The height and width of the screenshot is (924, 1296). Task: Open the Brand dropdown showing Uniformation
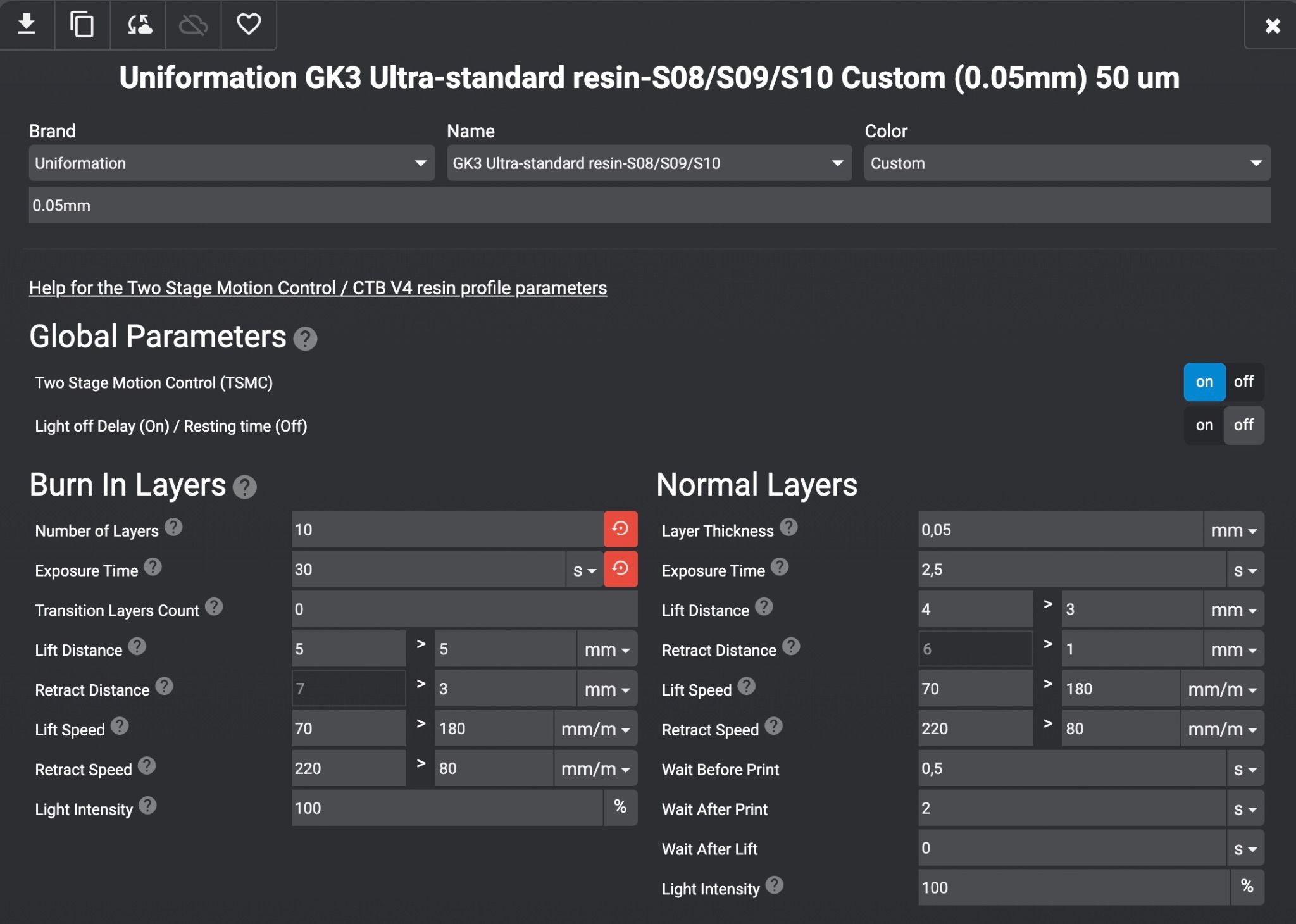click(232, 163)
